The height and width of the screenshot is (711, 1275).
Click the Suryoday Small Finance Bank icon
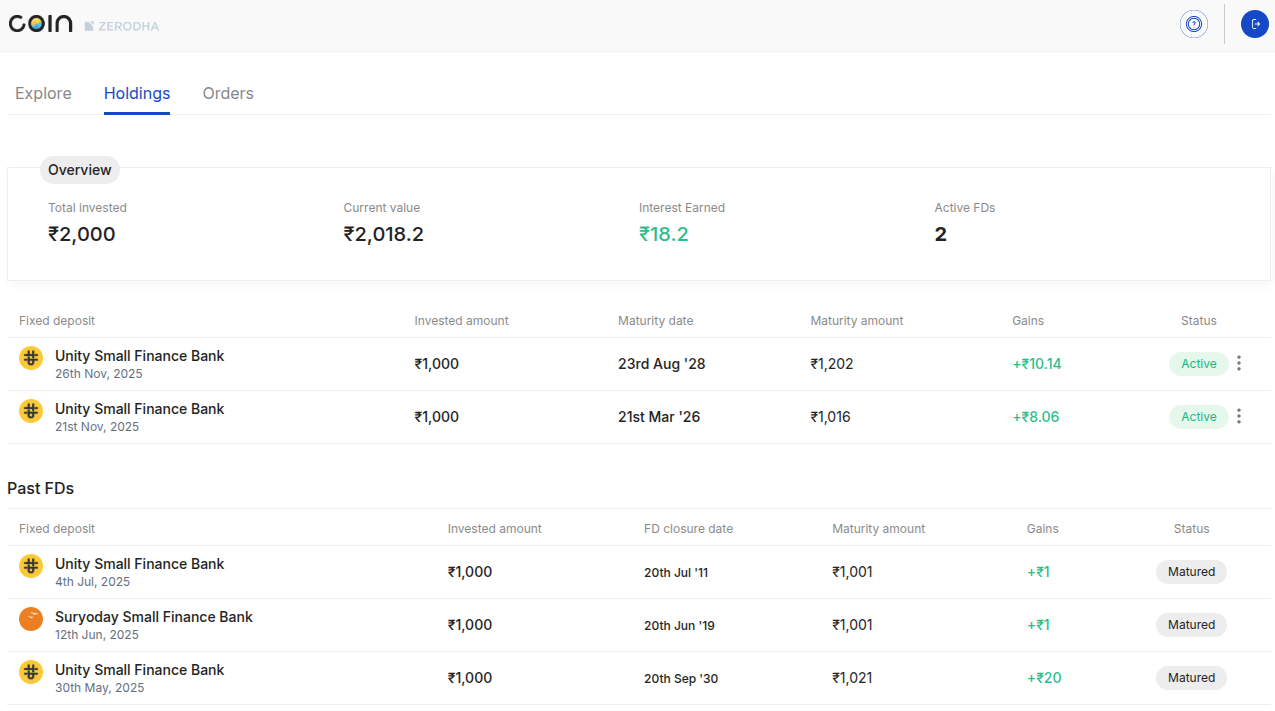coord(31,618)
